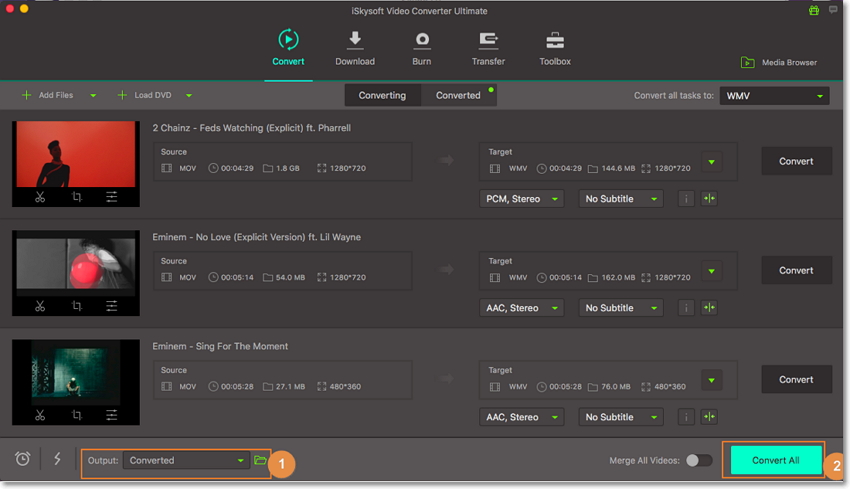This screenshot has width=850, height=489.
Task: Expand PCM, Stereo audio dropdown
Action: tap(521, 199)
